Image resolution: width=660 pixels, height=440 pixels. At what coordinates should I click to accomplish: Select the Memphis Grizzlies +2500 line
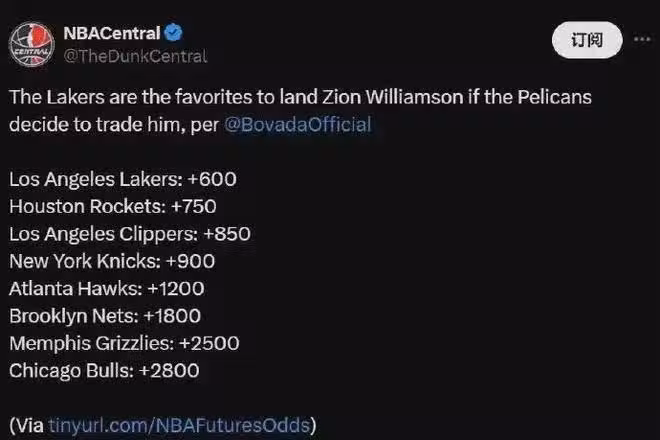click(x=124, y=343)
